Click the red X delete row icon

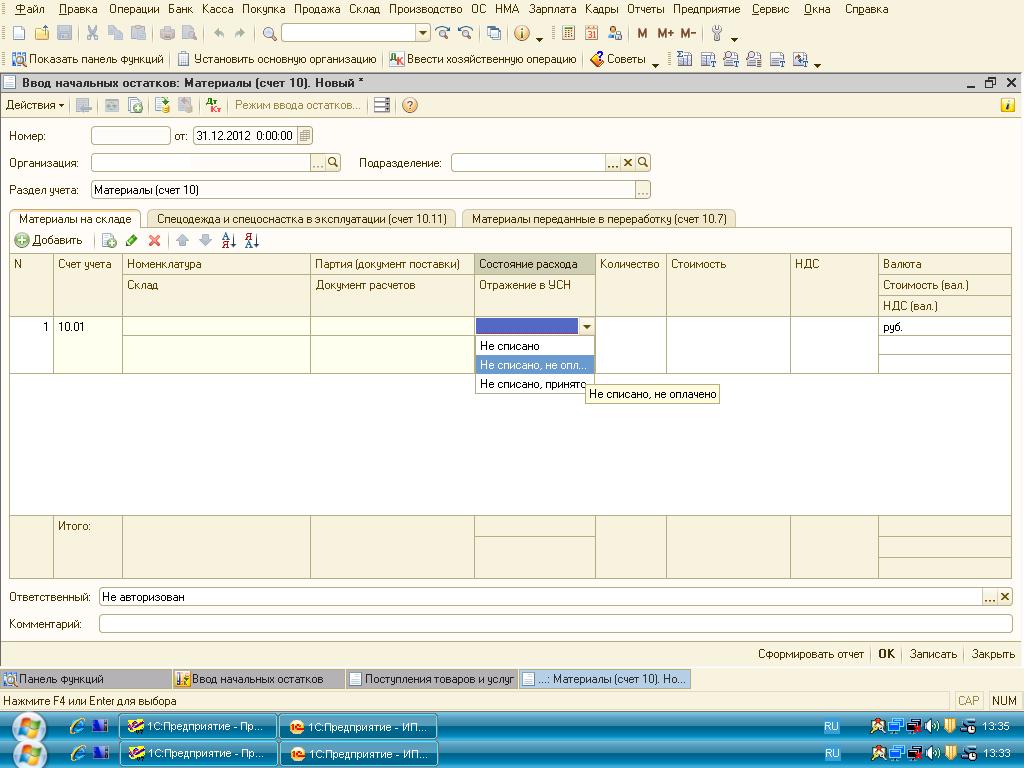155,241
